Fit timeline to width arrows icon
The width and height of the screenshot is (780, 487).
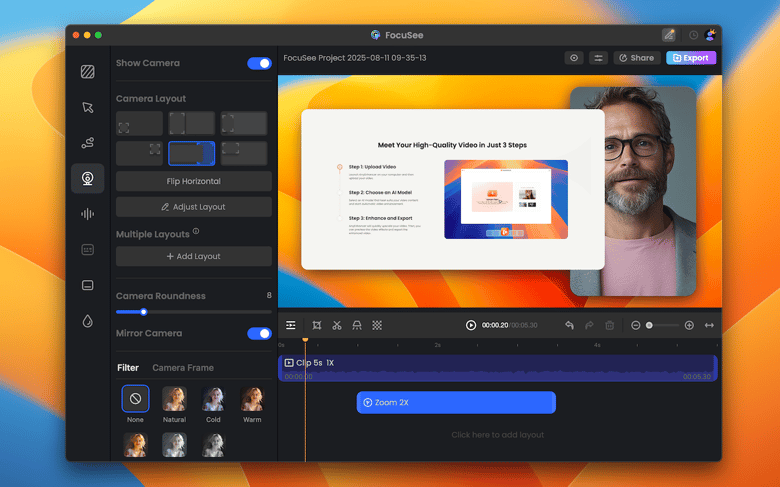pos(709,325)
